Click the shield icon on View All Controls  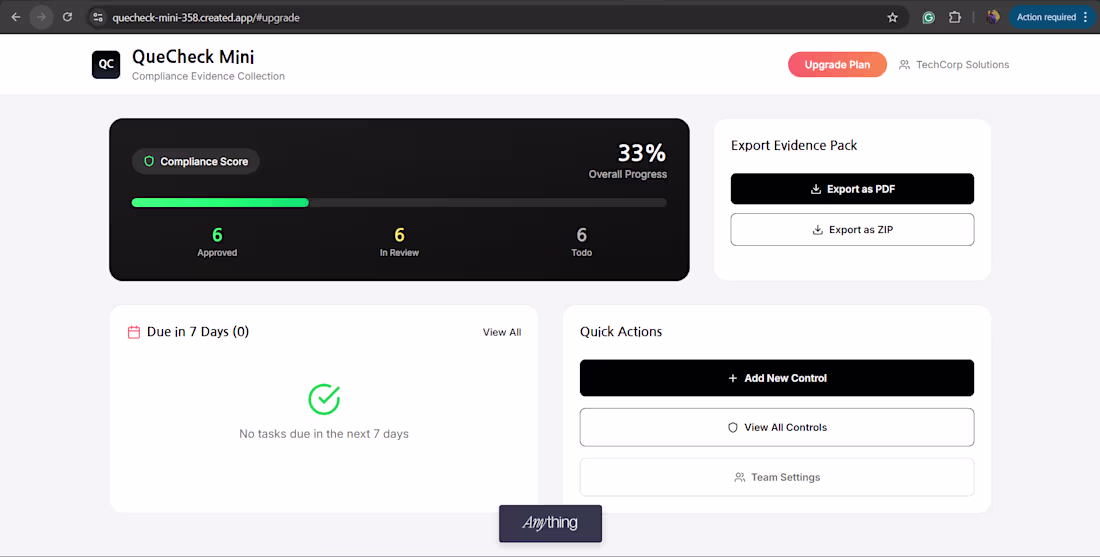click(732, 427)
